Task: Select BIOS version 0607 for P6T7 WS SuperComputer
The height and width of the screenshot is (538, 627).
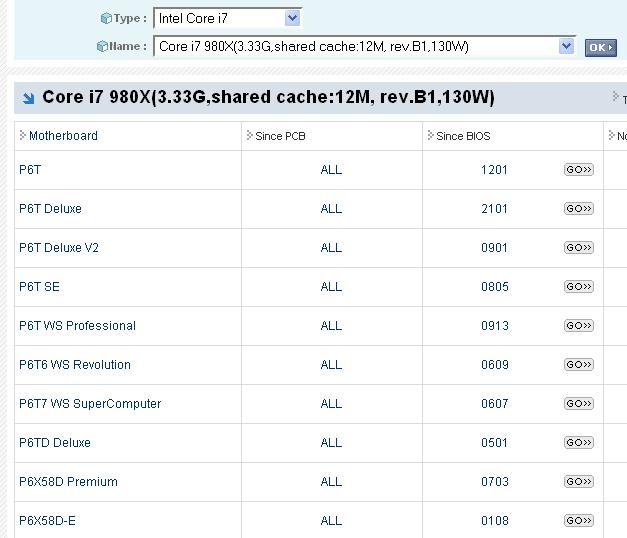Action: (x=495, y=404)
